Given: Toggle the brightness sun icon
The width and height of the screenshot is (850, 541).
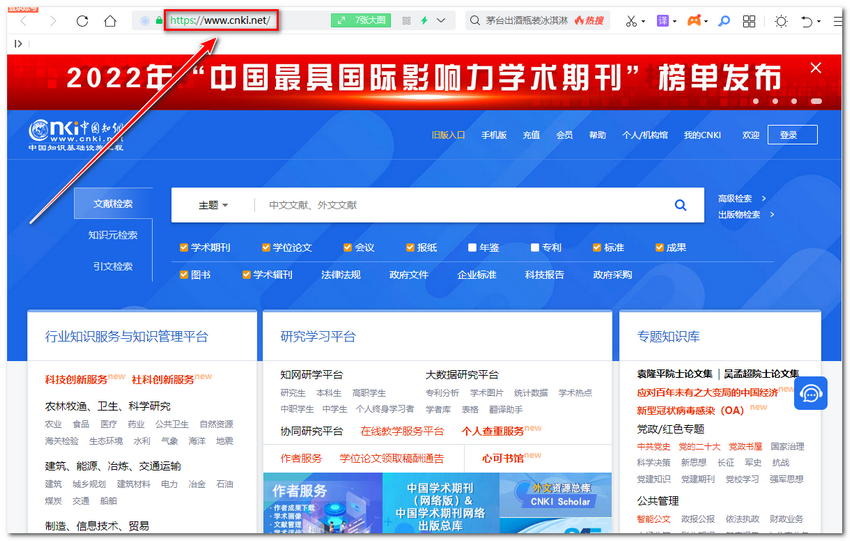Looking at the screenshot, I should pyautogui.click(x=781, y=21).
